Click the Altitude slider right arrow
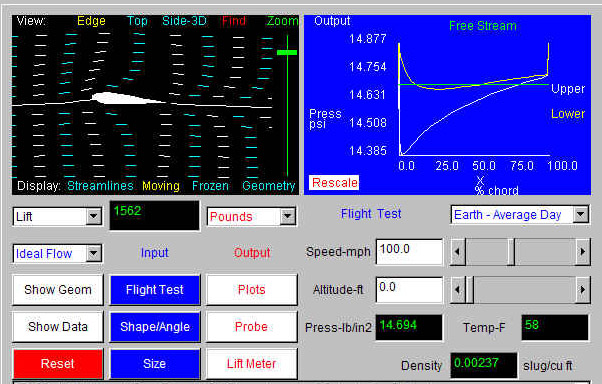This screenshot has height=384, width=602. [582, 290]
